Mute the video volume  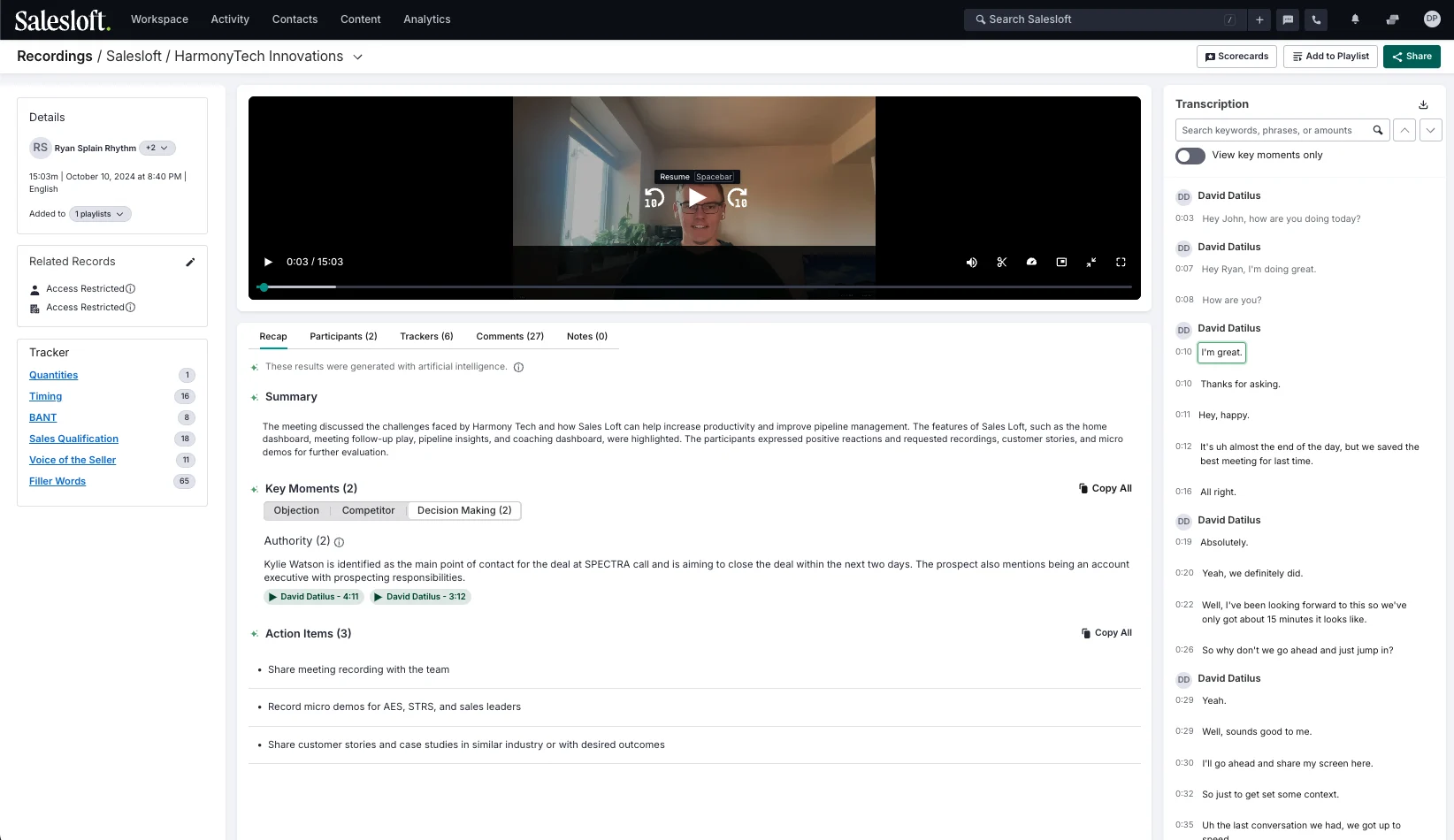coord(972,262)
